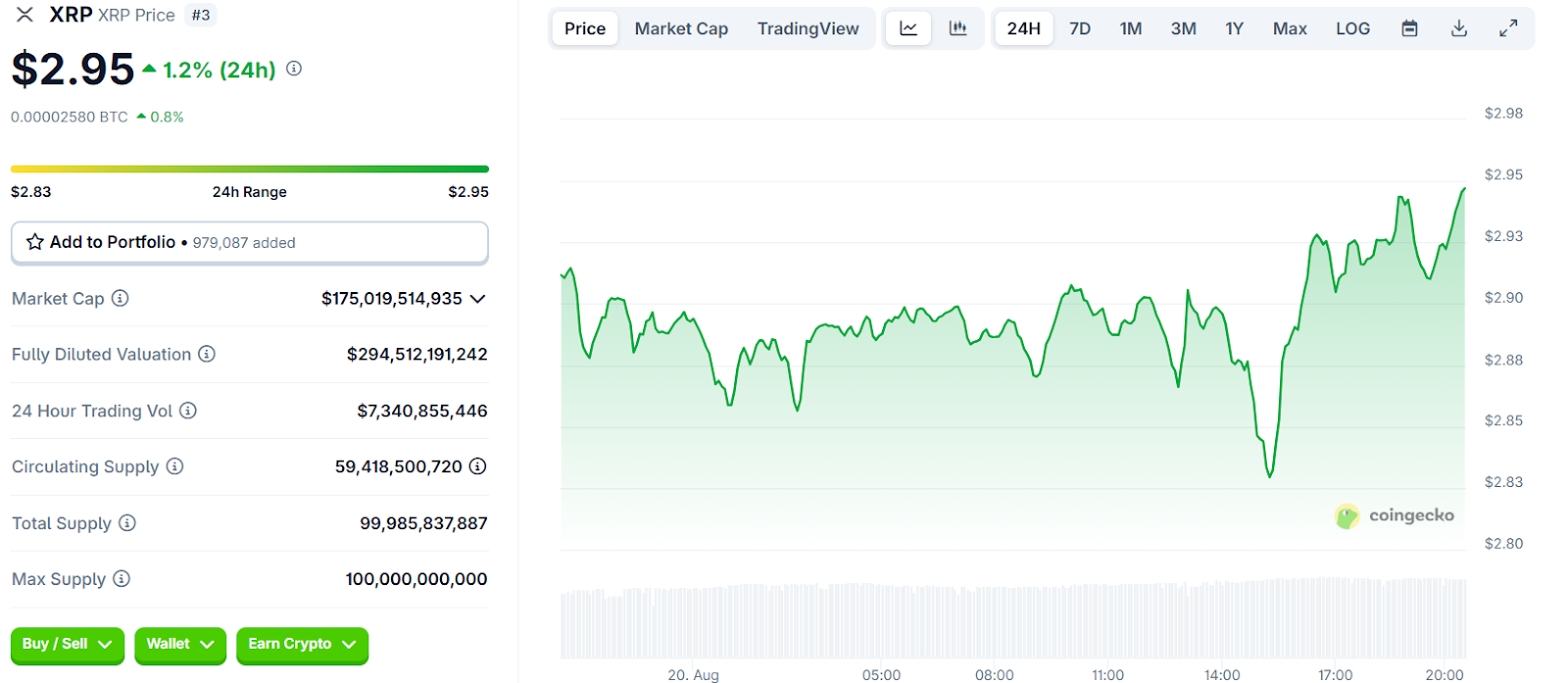
Task: Select the 7D time range
Action: (1080, 28)
